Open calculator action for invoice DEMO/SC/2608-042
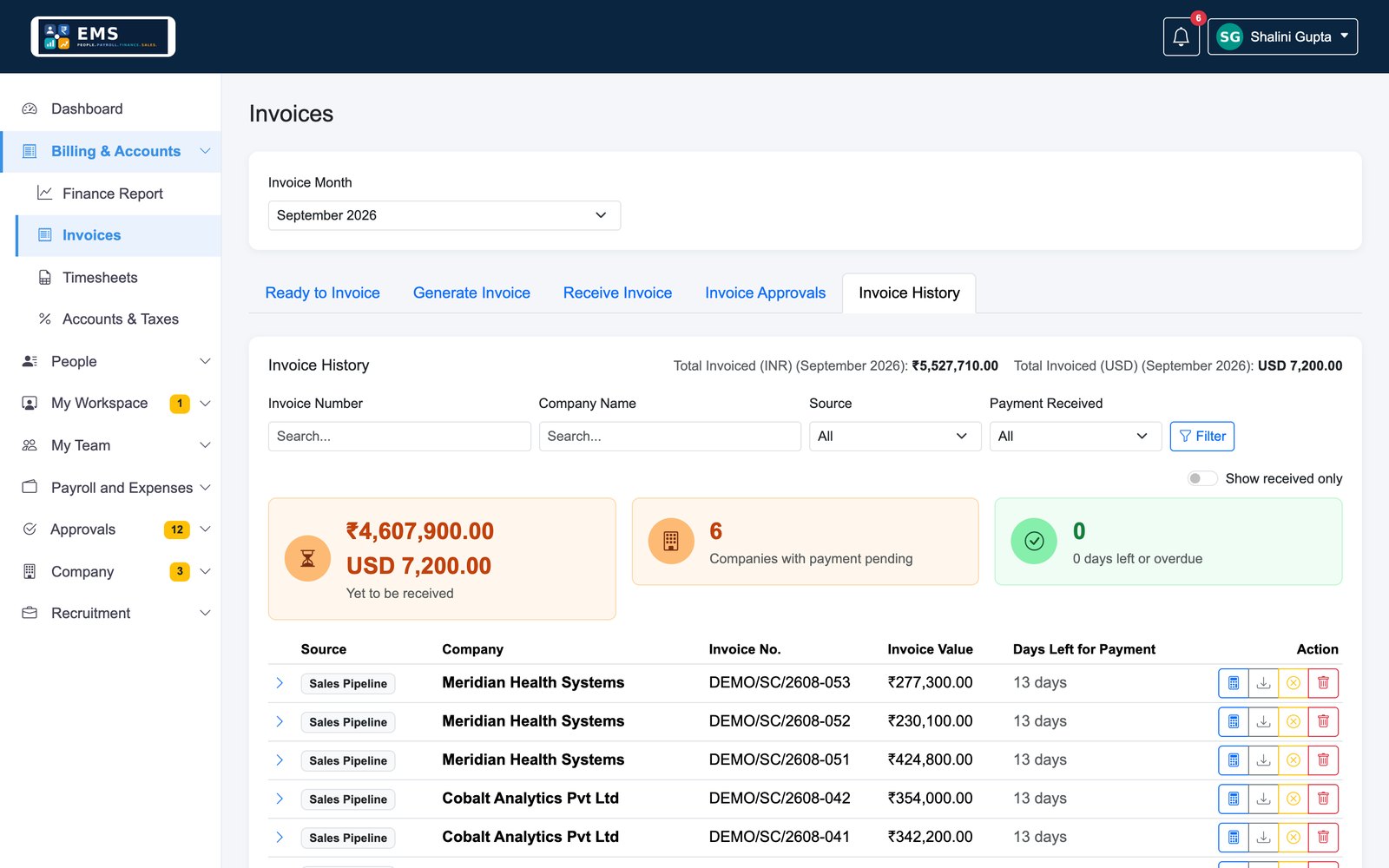The image size is (1389, 868). [x=1234, y=799]
